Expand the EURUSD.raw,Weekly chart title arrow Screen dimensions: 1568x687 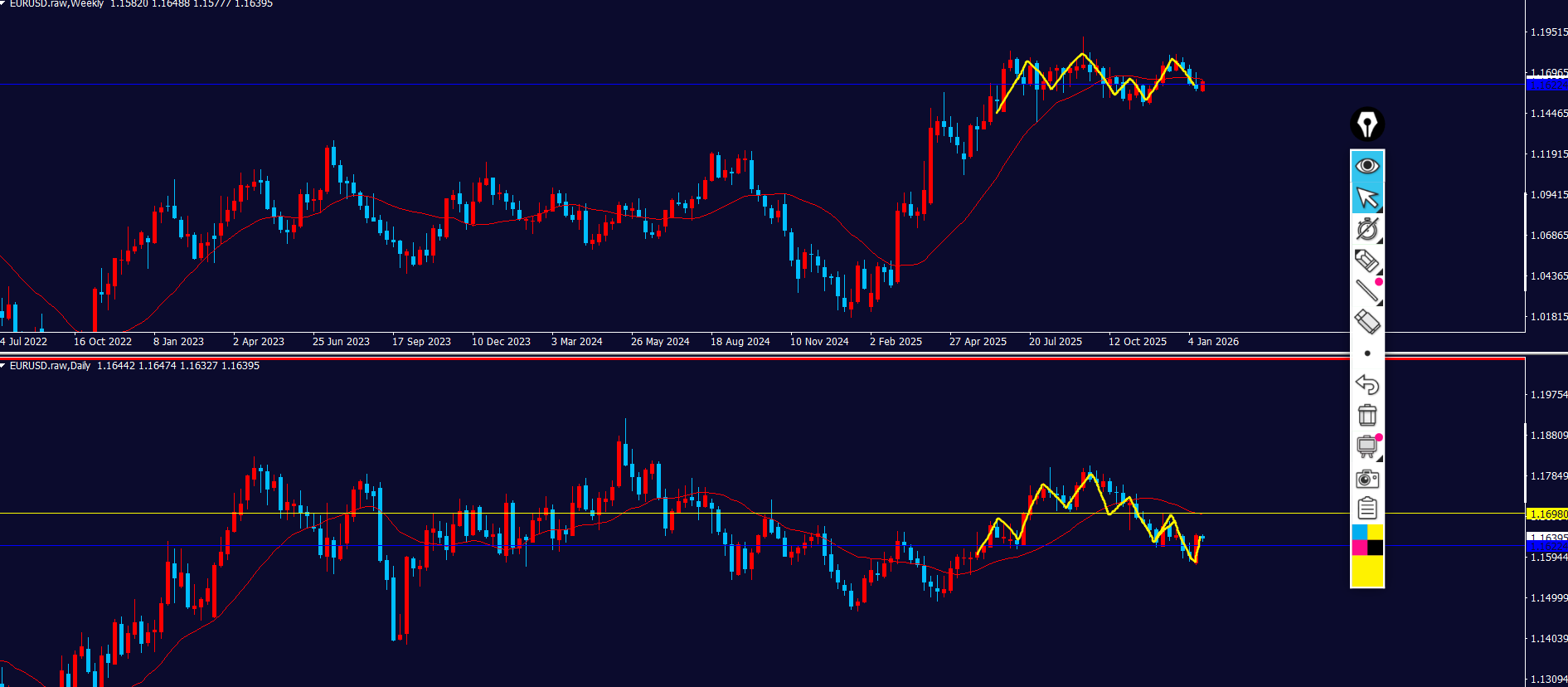coord(3,4)
